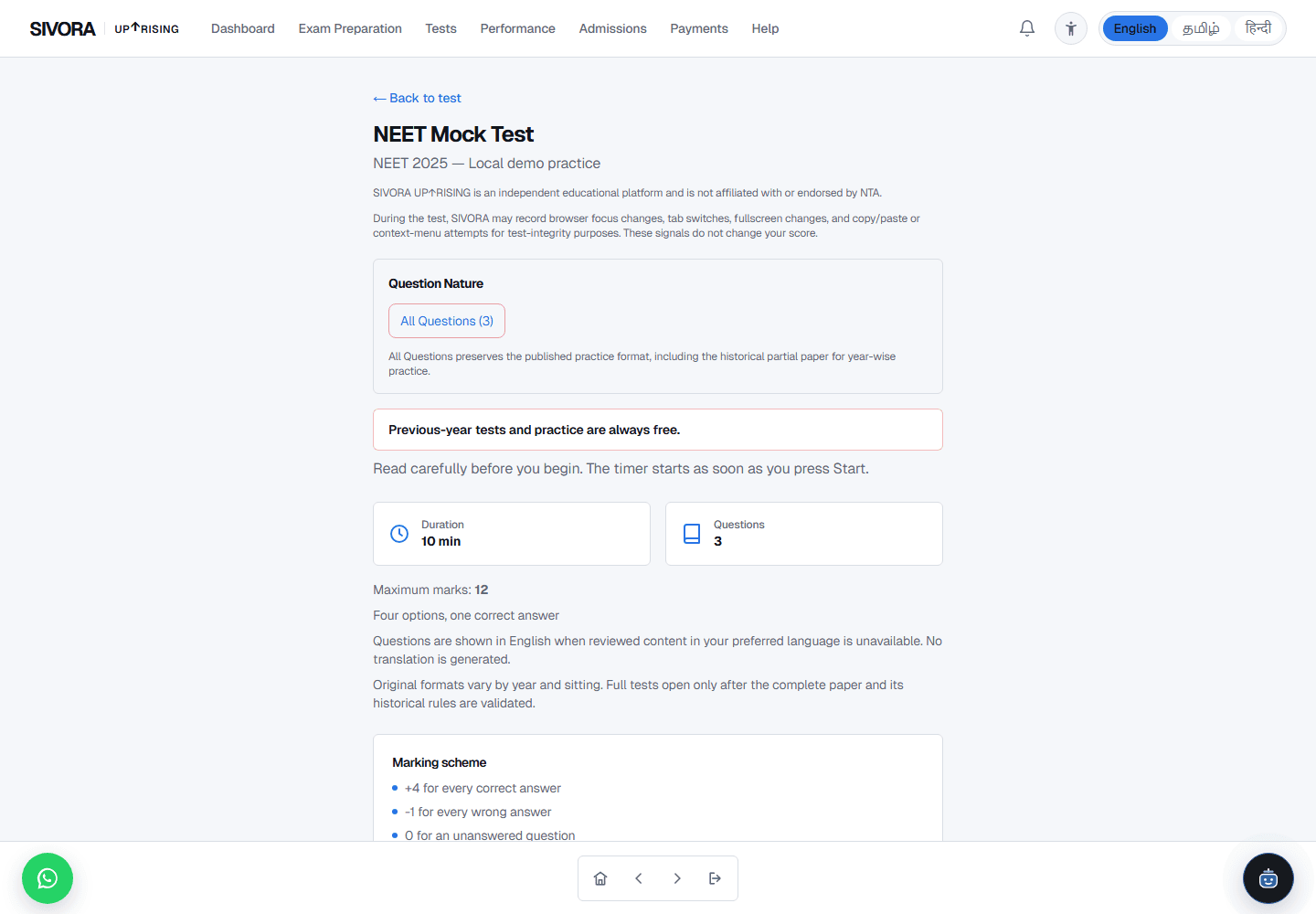
Task: Open the Exam Preparation menu
Action: pyautogui.click(x=350, y=28)
